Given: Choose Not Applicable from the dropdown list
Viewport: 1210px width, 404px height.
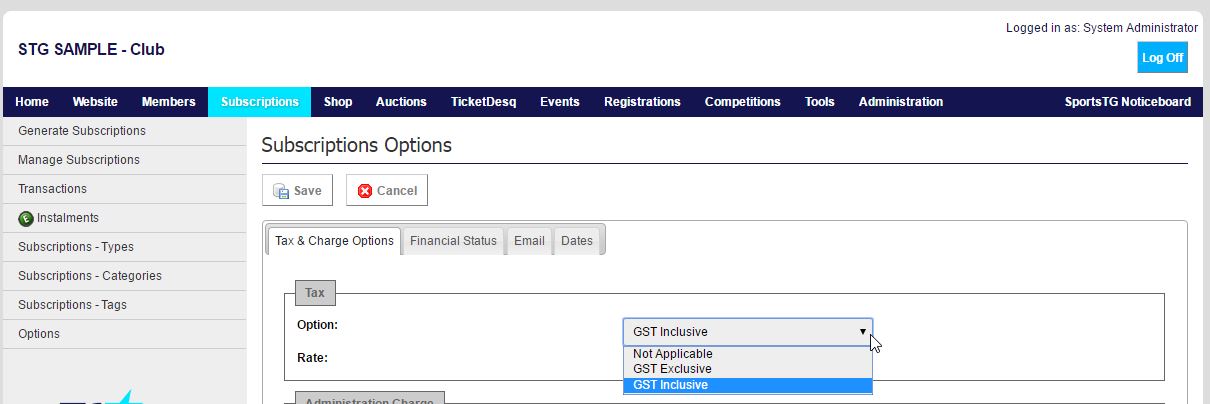Looking at the screenshot, I should pos(747,354).
